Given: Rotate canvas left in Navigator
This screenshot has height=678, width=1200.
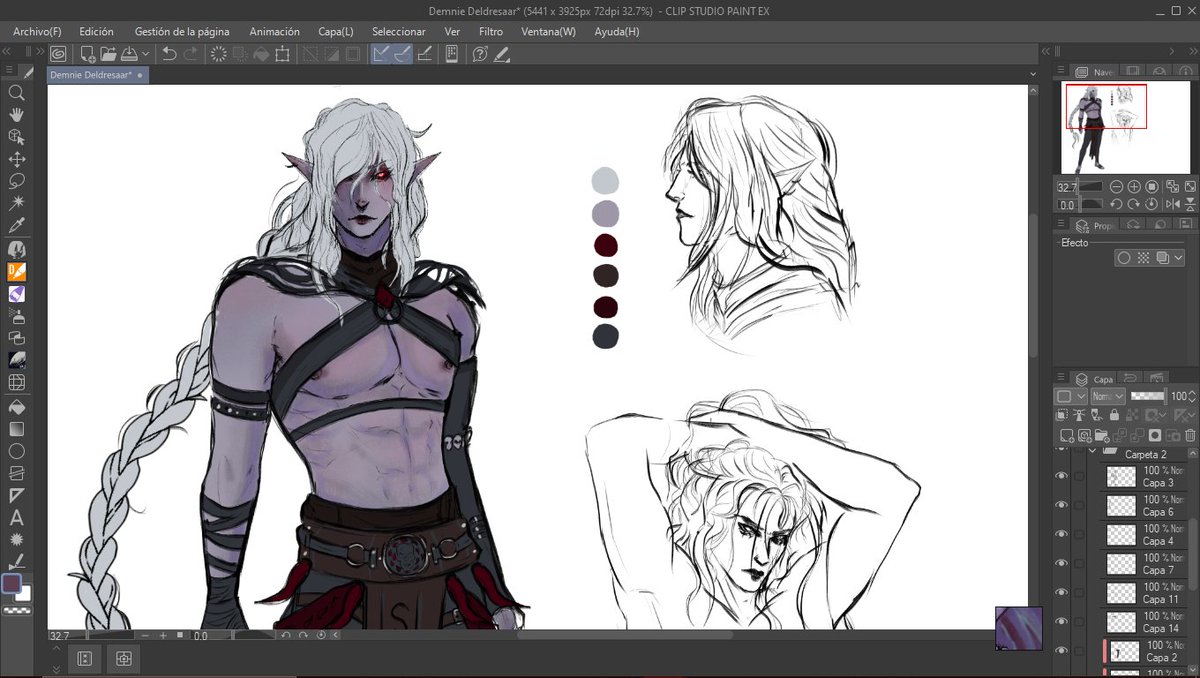Looking at the screenshot, I should pyautogui.click(x=1117, y=205).
